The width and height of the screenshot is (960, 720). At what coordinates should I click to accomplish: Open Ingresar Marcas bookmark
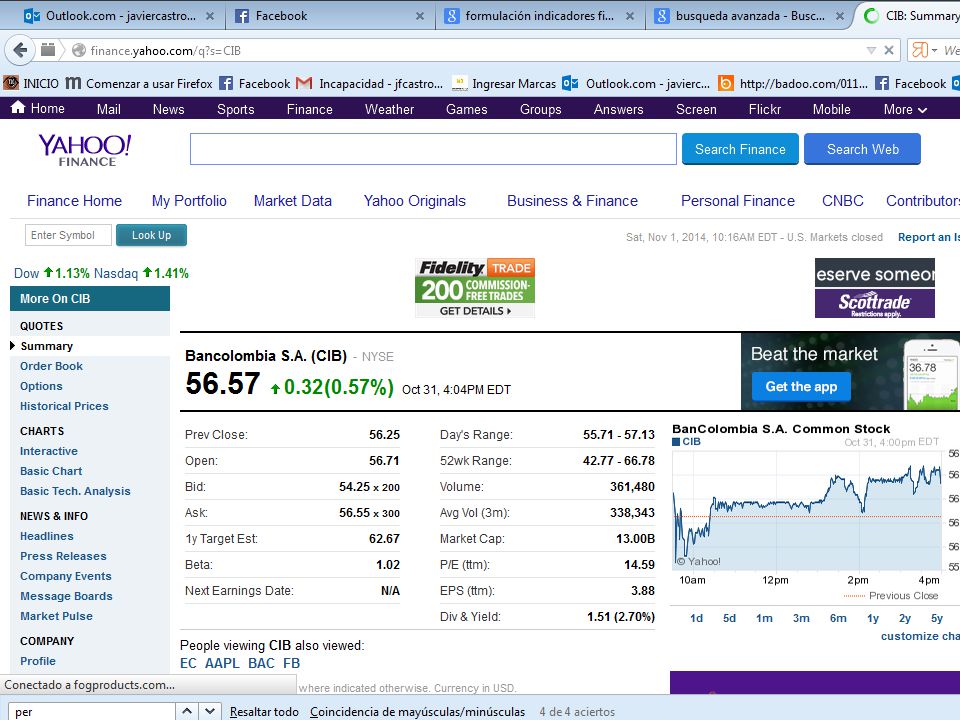(504, 83)
